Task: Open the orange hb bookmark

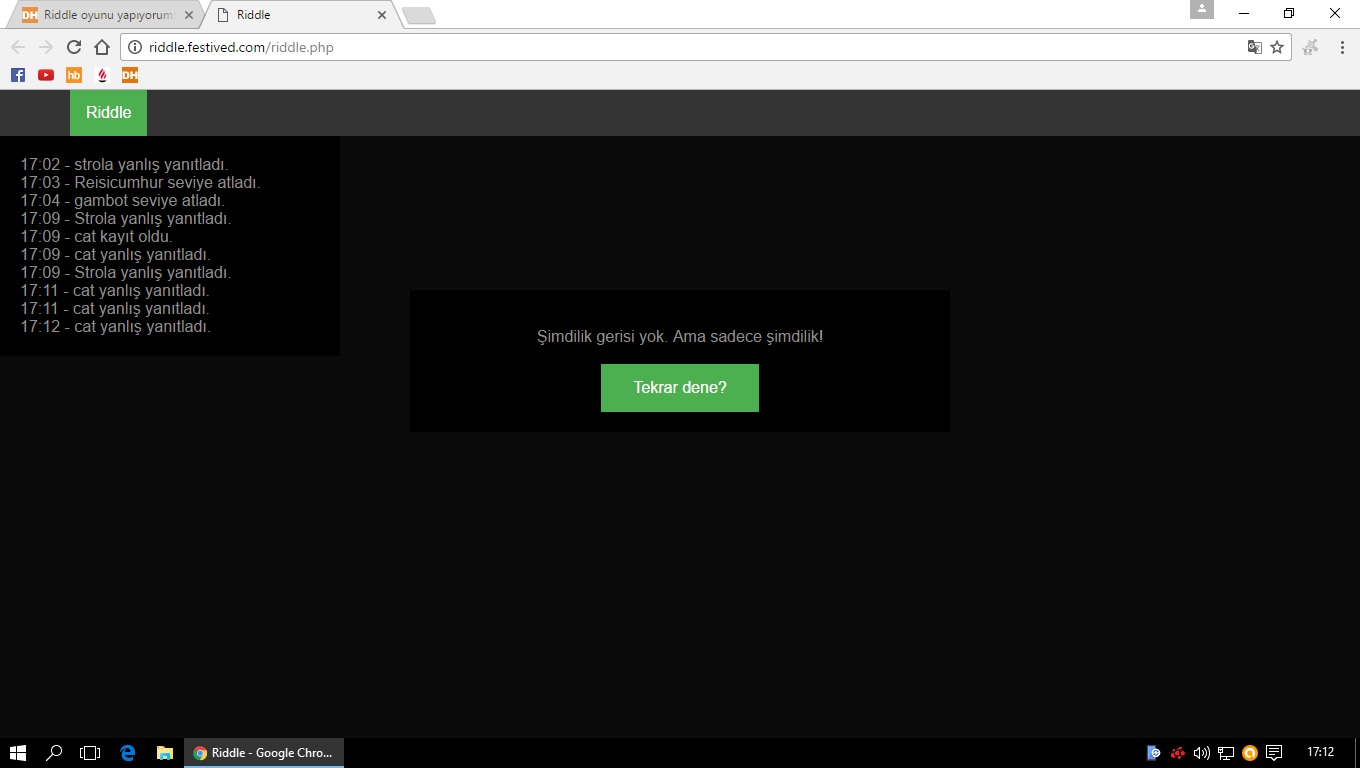Action: click(x=74, y=75)
